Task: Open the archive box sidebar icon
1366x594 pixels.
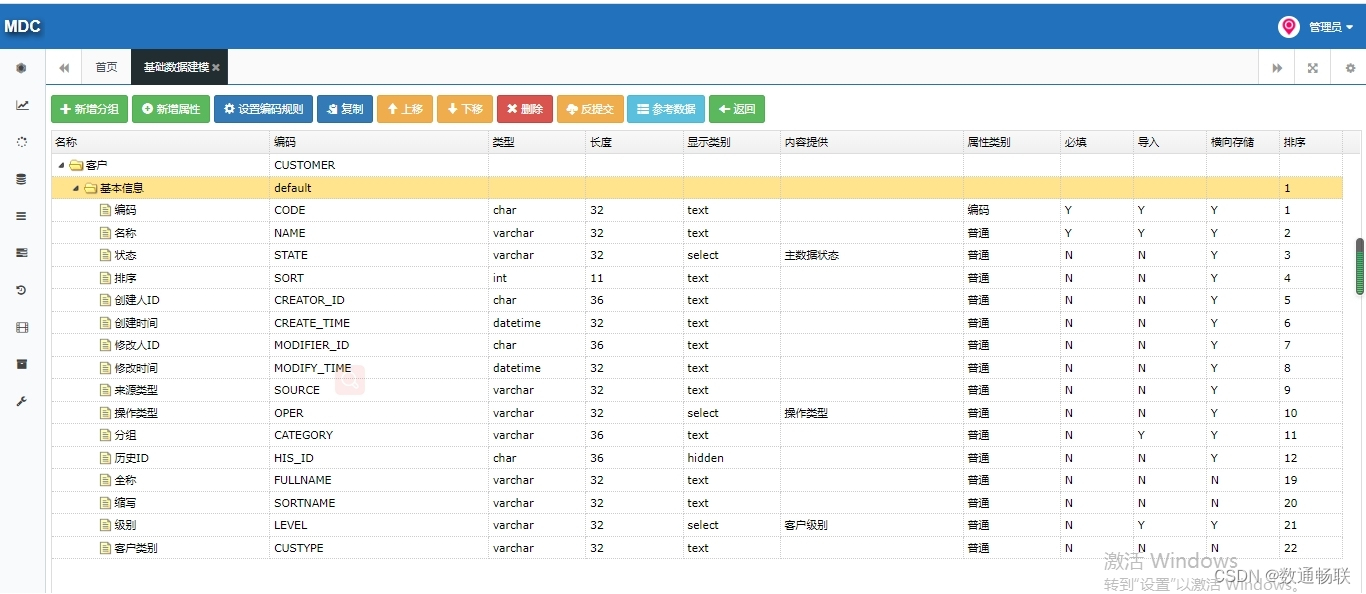Action: 22,364
